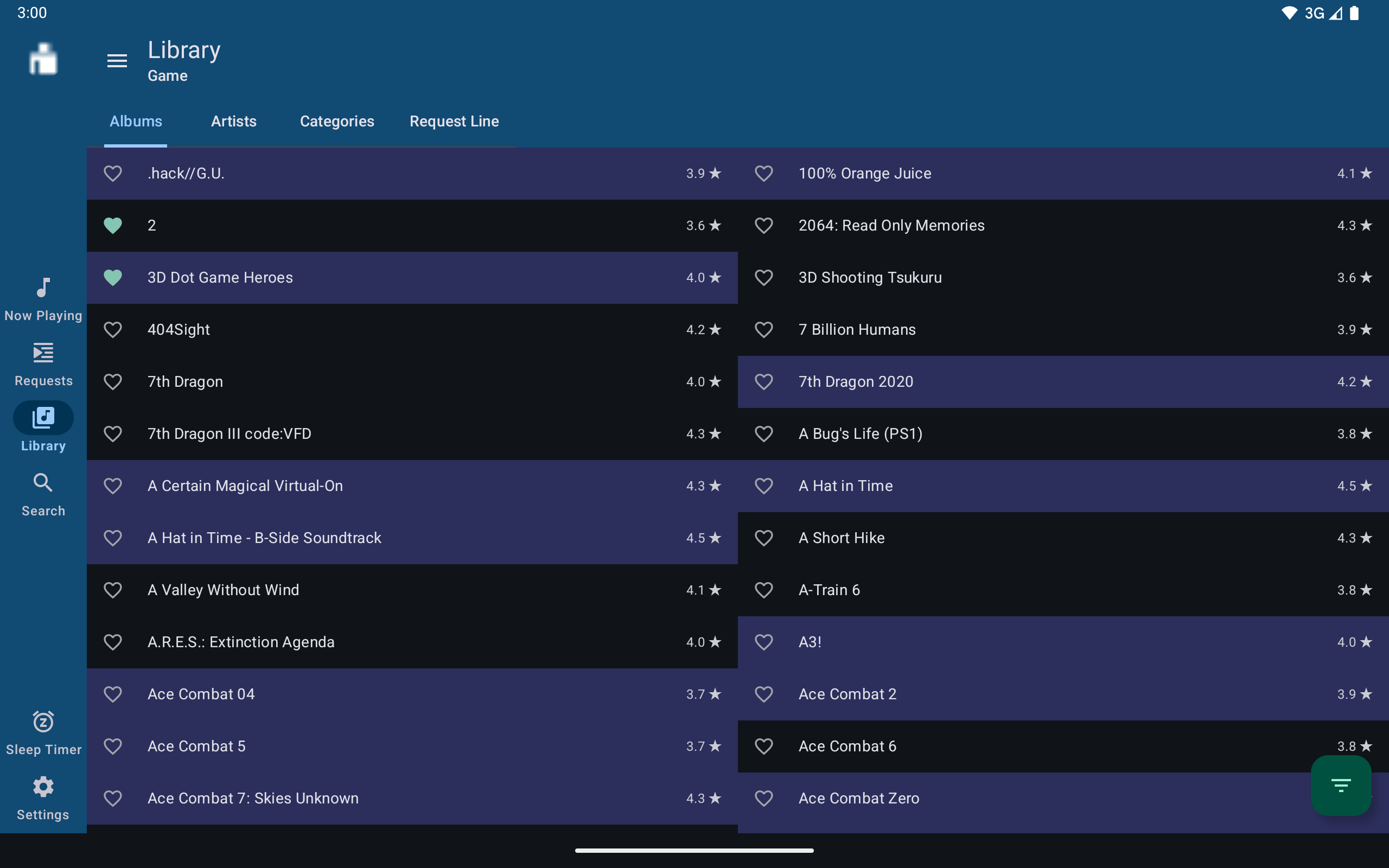The image size is (1389, 868).
Task: Tap the battery status icon
Action: [x=1354, y=12]
